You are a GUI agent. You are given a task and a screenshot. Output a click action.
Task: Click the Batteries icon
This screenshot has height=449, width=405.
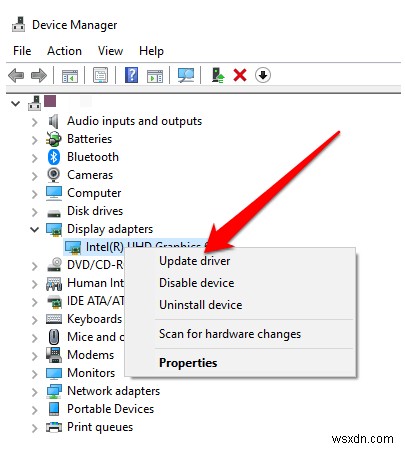point(54,139)
